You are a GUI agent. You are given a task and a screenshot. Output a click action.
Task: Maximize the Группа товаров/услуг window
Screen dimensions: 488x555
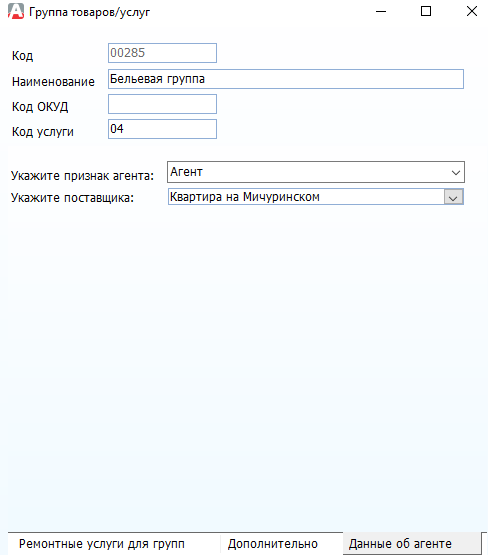[426, 11]
